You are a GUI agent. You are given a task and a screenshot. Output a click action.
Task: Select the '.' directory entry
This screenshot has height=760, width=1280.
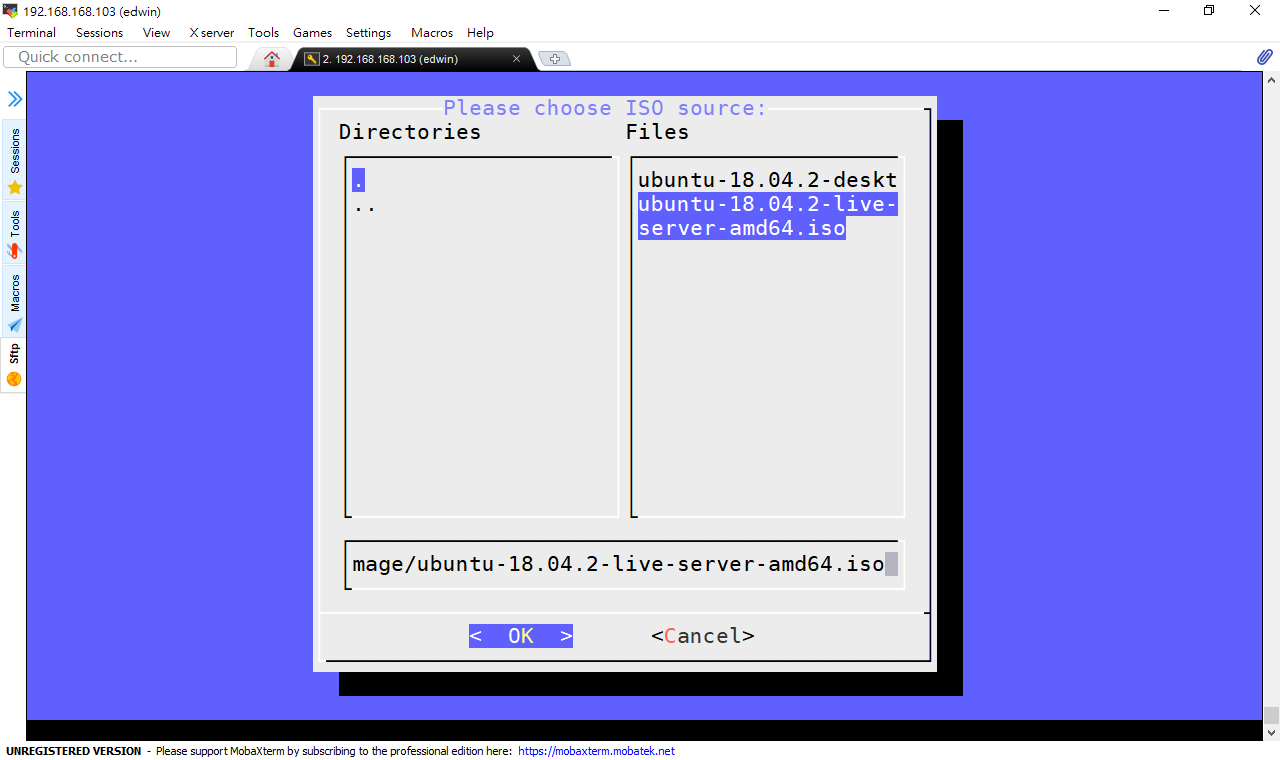(358, 180)
